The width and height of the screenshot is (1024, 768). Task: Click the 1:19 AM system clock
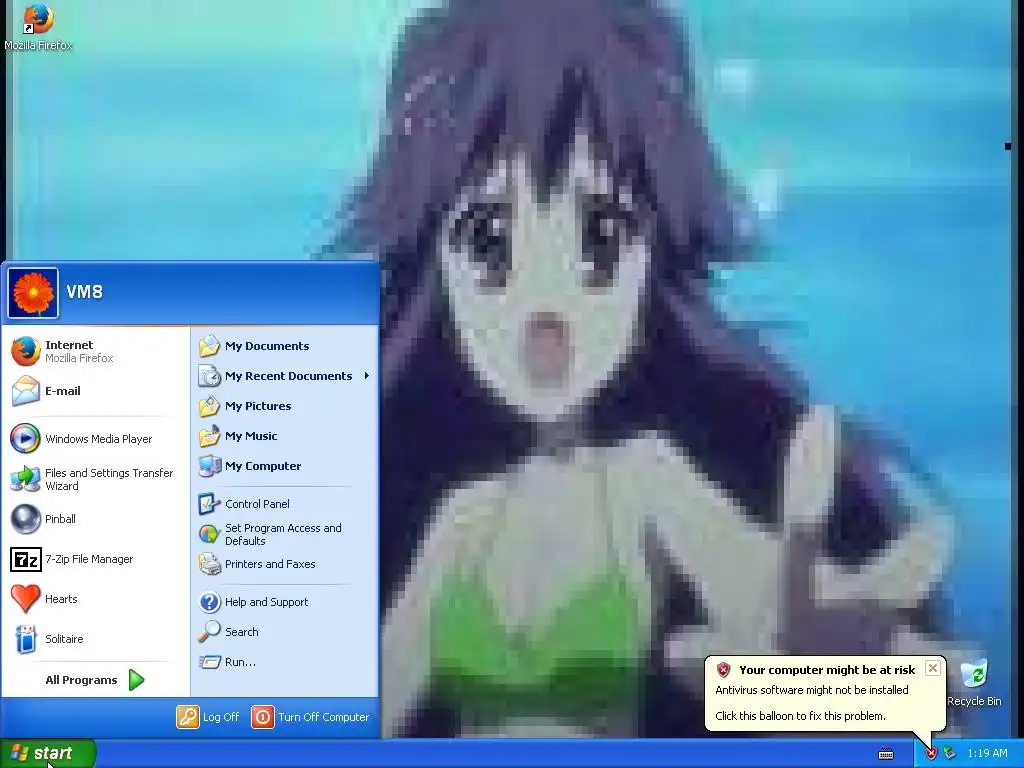point(987,754)
